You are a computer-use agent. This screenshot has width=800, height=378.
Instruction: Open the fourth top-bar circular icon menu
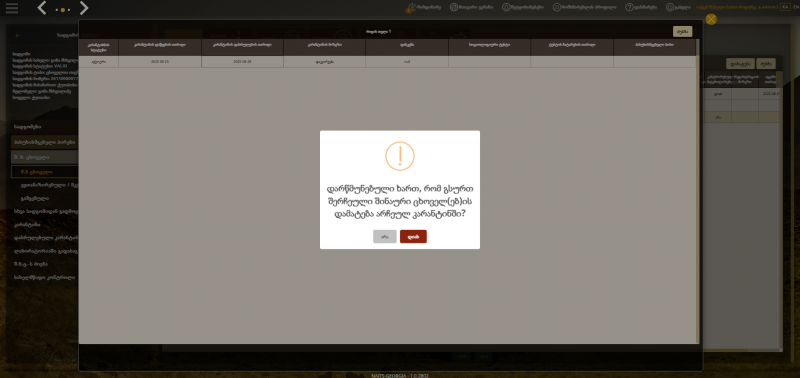click(557, 7)
